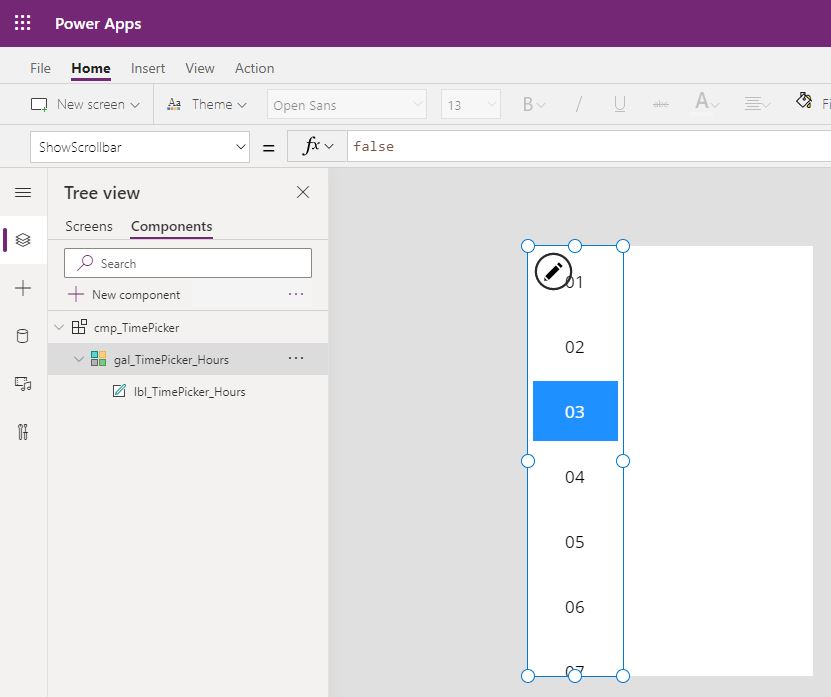
Task: Open the Insert plus icon in sidebar
Action: [x=23, y=288]
